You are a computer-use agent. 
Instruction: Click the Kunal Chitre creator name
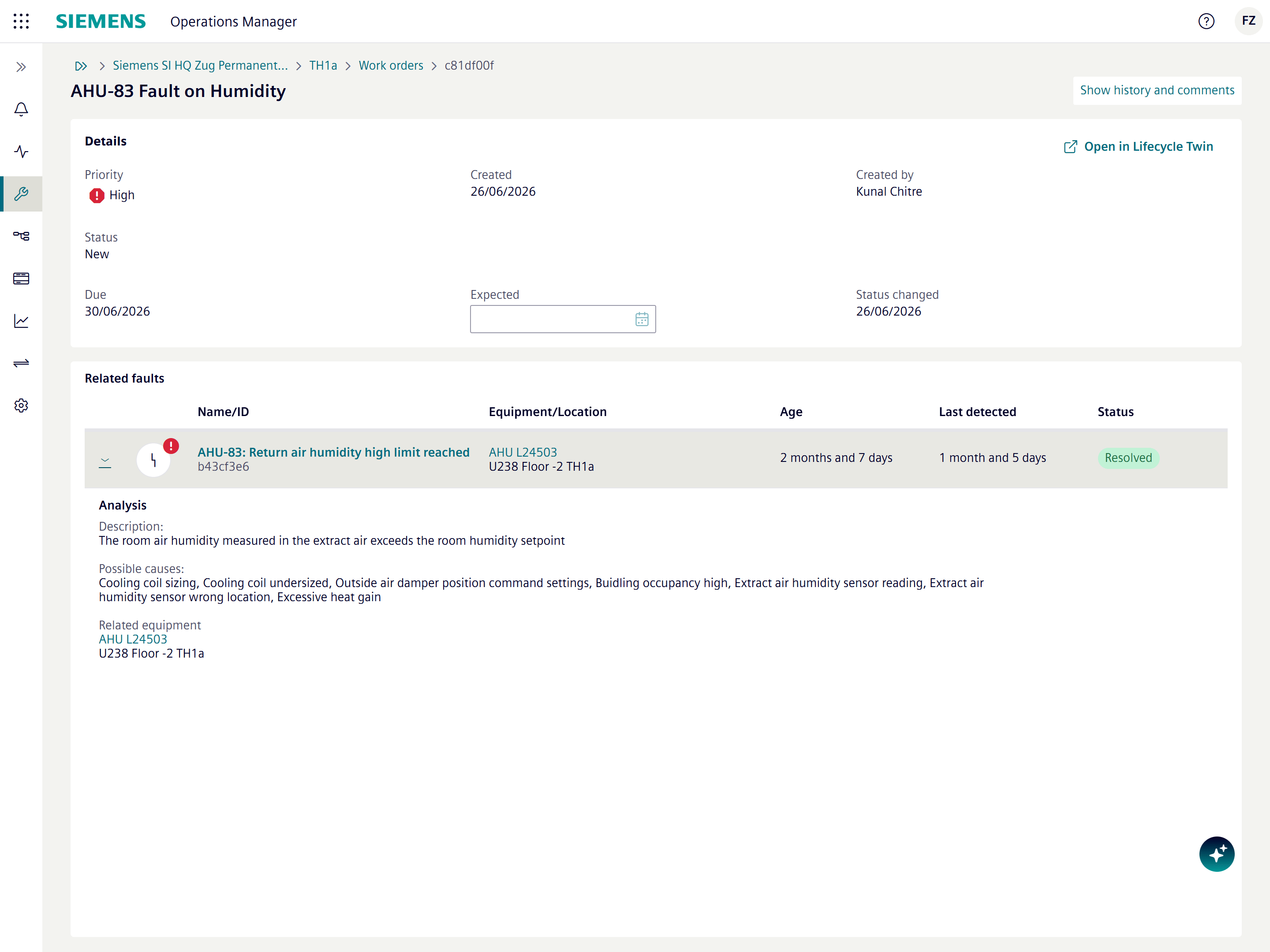pyautogui.click(x=889, y=192)
